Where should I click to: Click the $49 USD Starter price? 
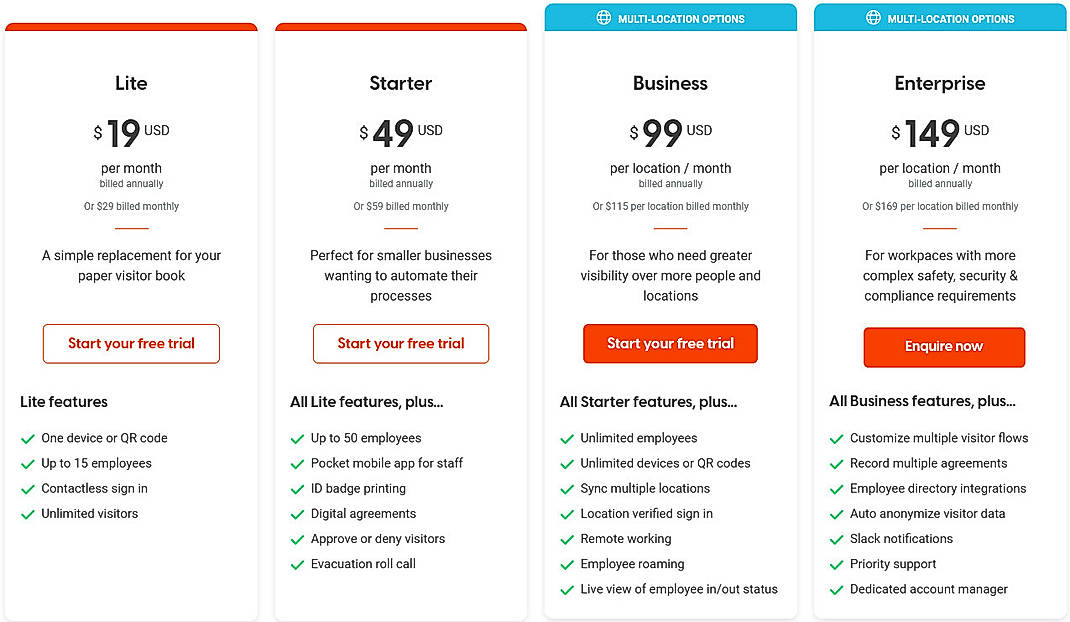[400, 130]
